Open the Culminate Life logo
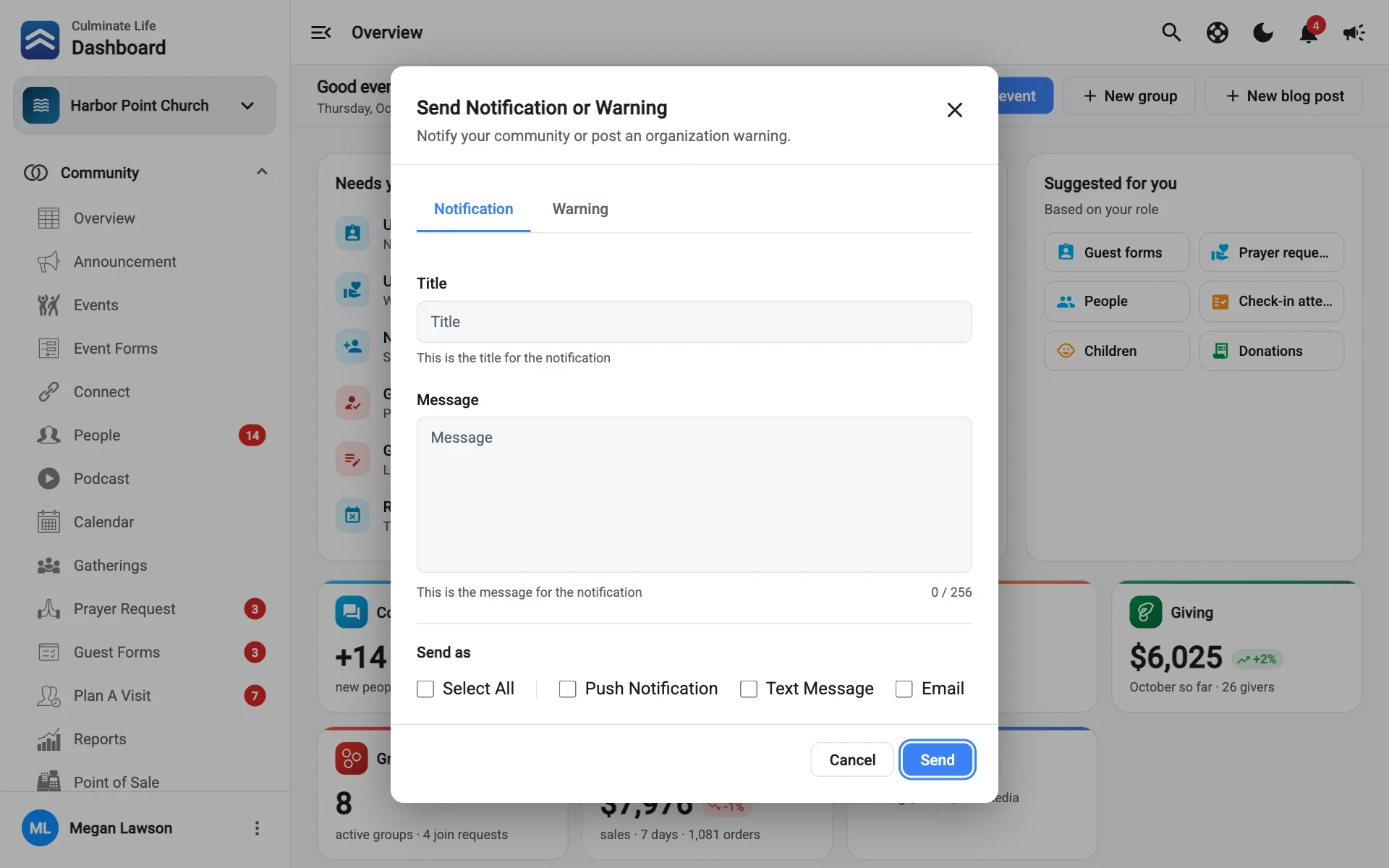1389x868 pixels. (41, 40)
